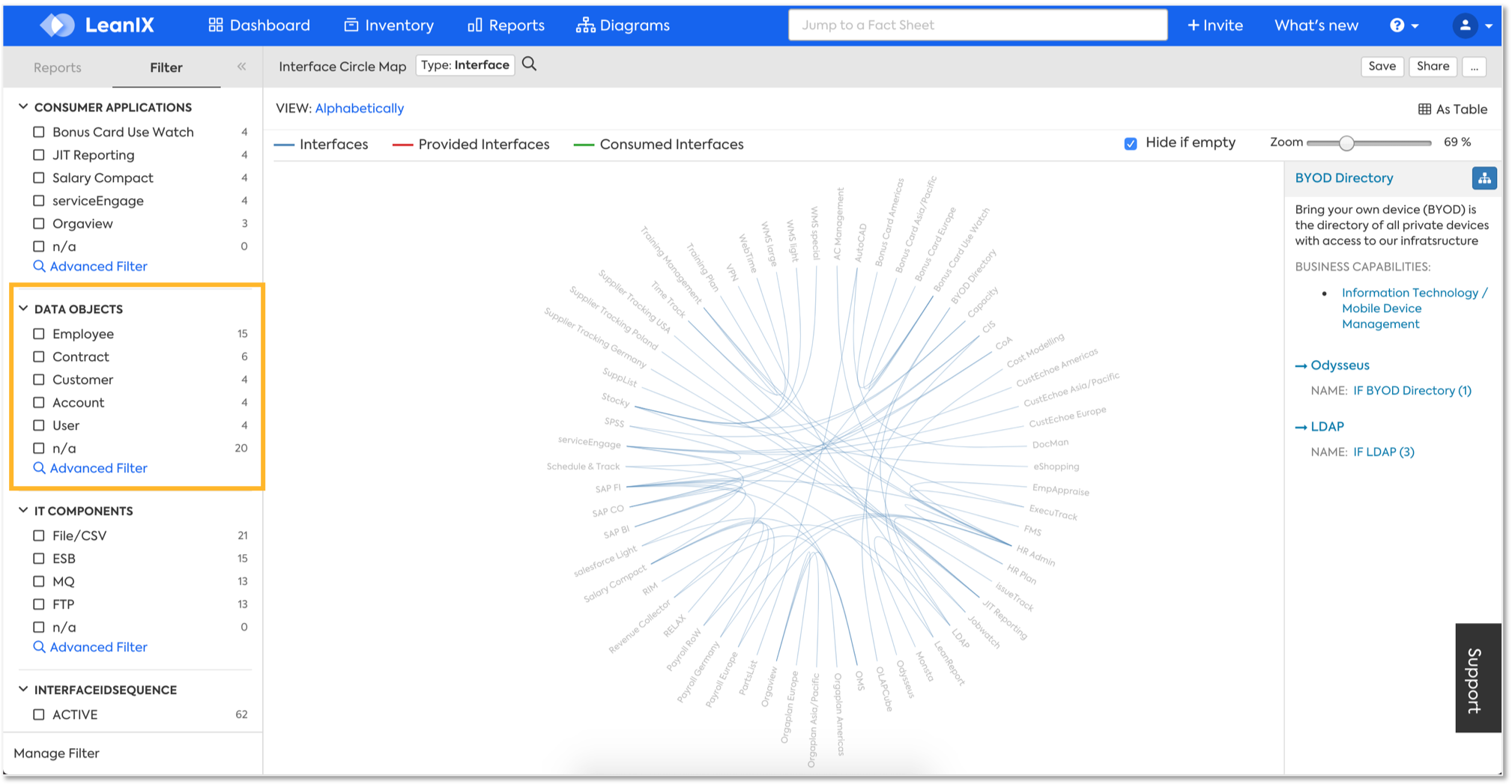Open the more options ellipsis button

(x=1474, y=67)
